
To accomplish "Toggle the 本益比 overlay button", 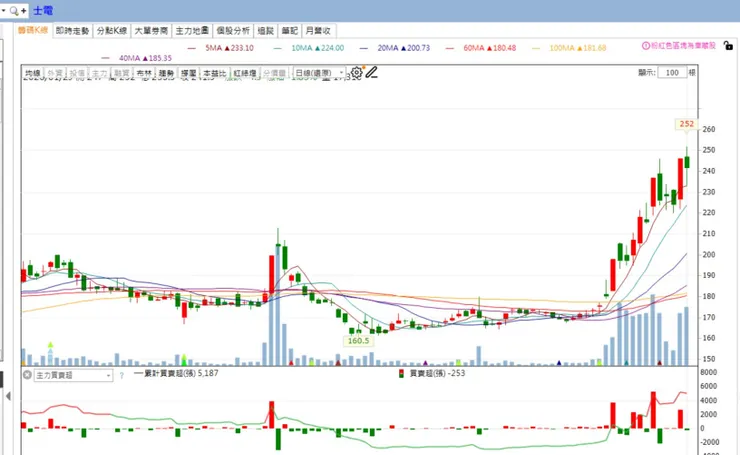I will tap(214, 73).
